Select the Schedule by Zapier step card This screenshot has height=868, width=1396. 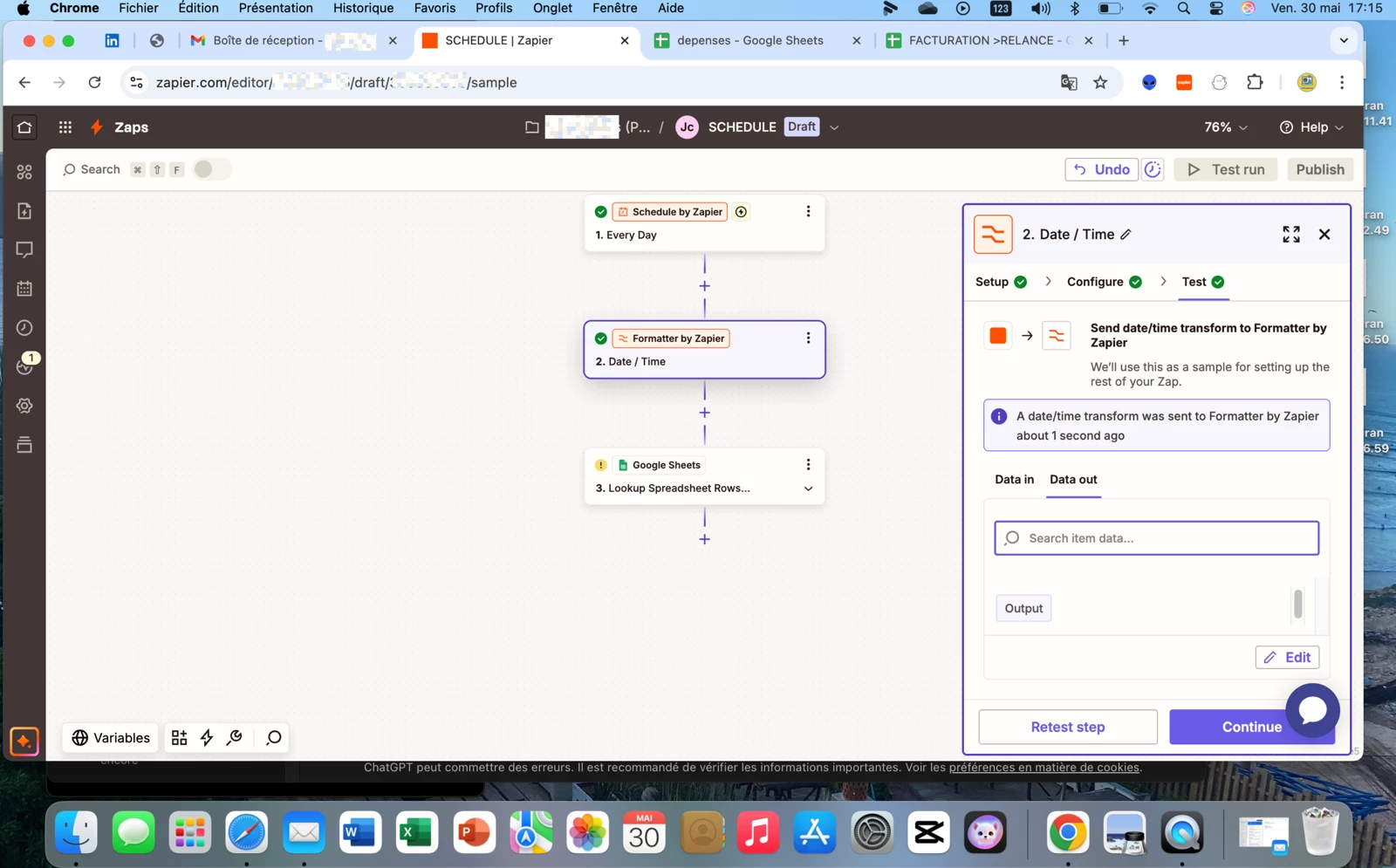(x=704, y=223)
